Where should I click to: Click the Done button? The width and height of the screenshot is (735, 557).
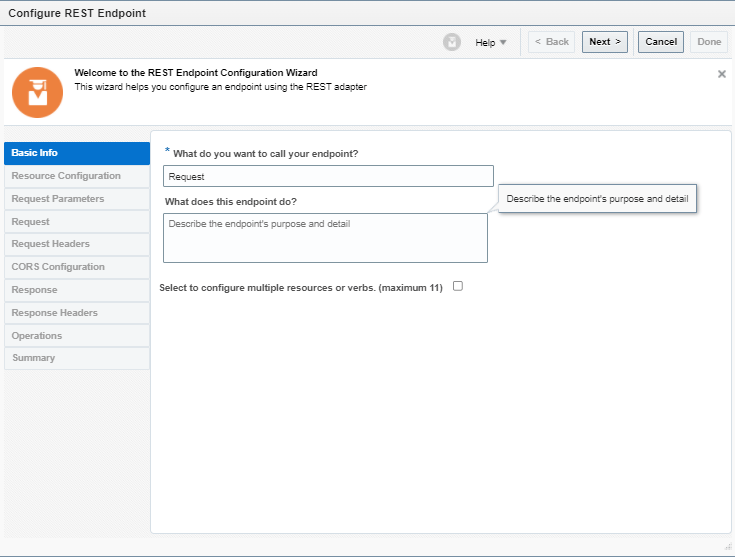709,42
